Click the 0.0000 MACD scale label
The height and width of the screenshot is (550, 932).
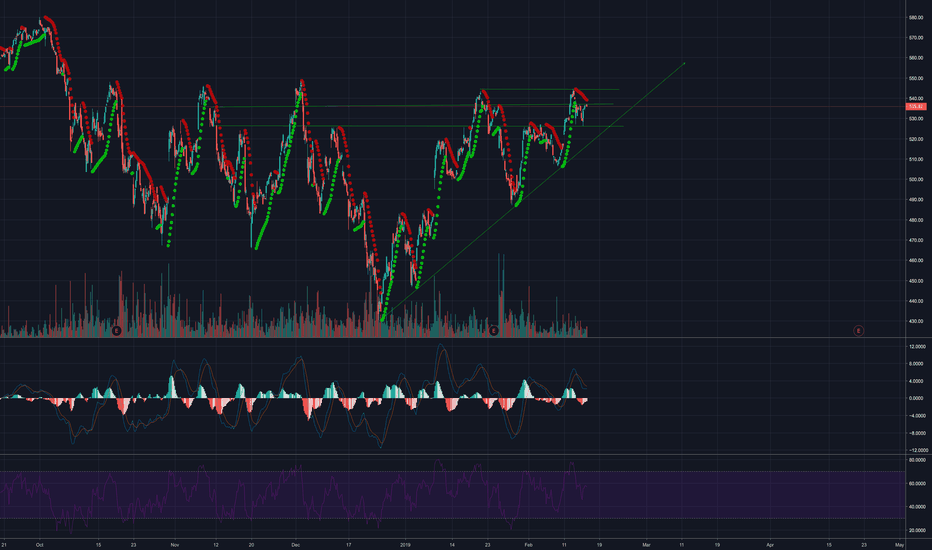pos(917,398)
